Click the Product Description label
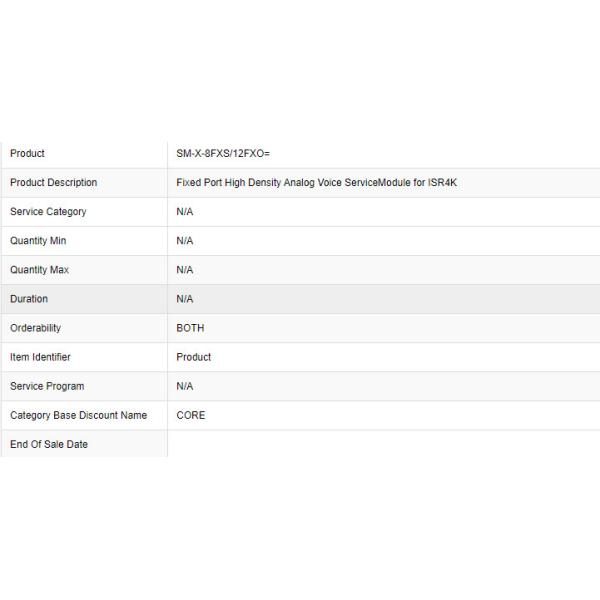The width and height of the screenshot is (600, 600). coord(54,183)
